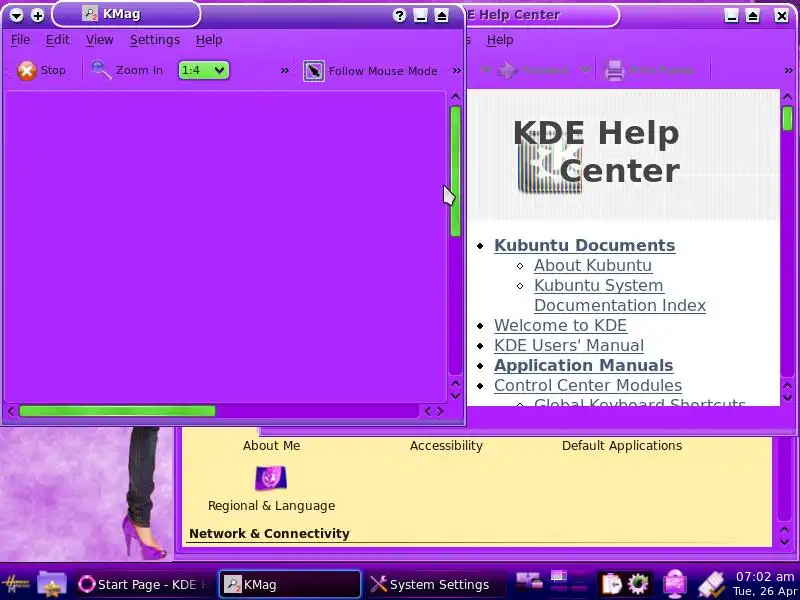Viewport: 800px width, 600px height.
Task: Open the starred folder icon on taskbar
Action: point(52,584)
